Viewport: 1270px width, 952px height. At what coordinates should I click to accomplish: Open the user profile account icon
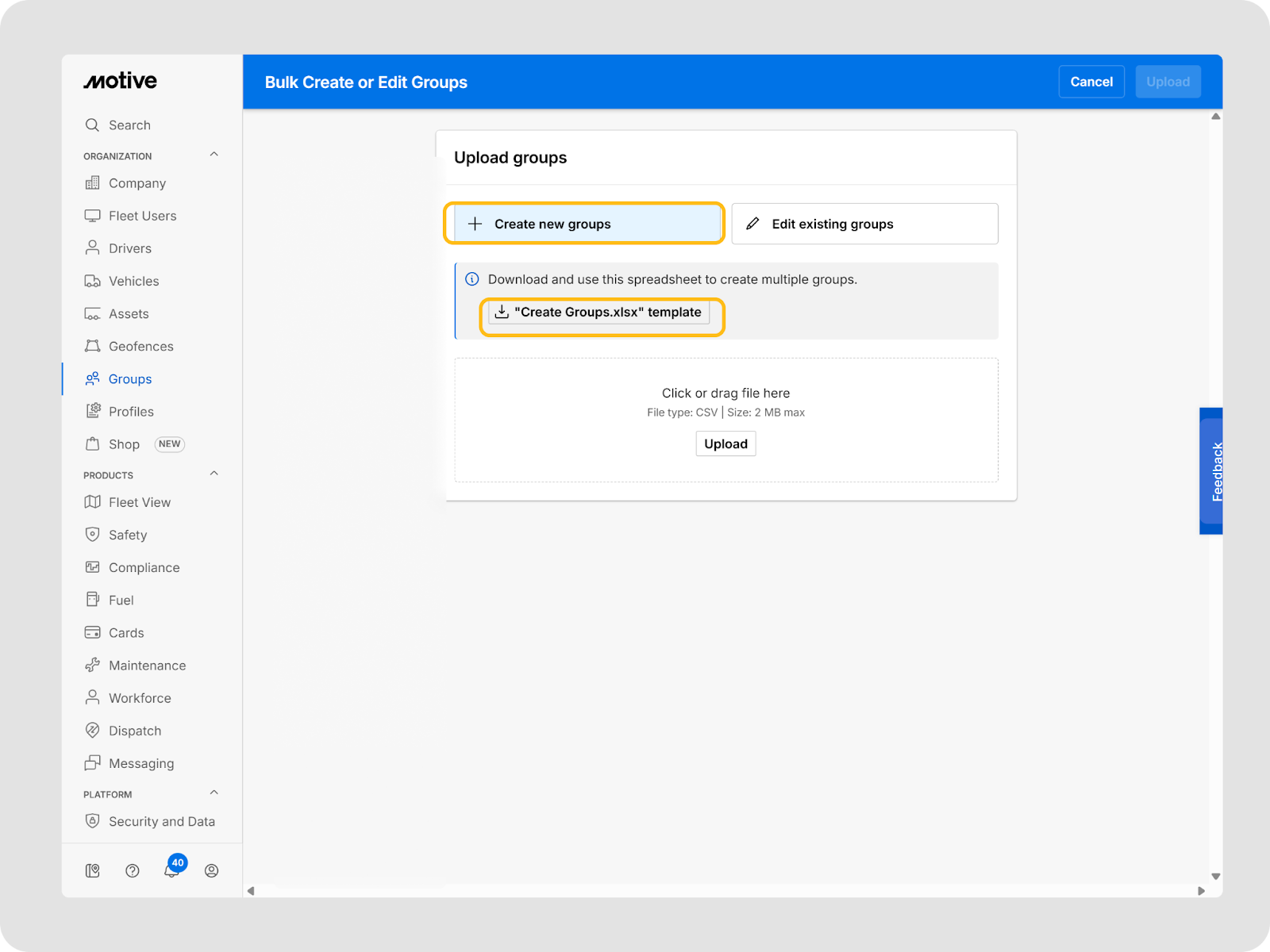pyautogui.click(x=211, y=871)
